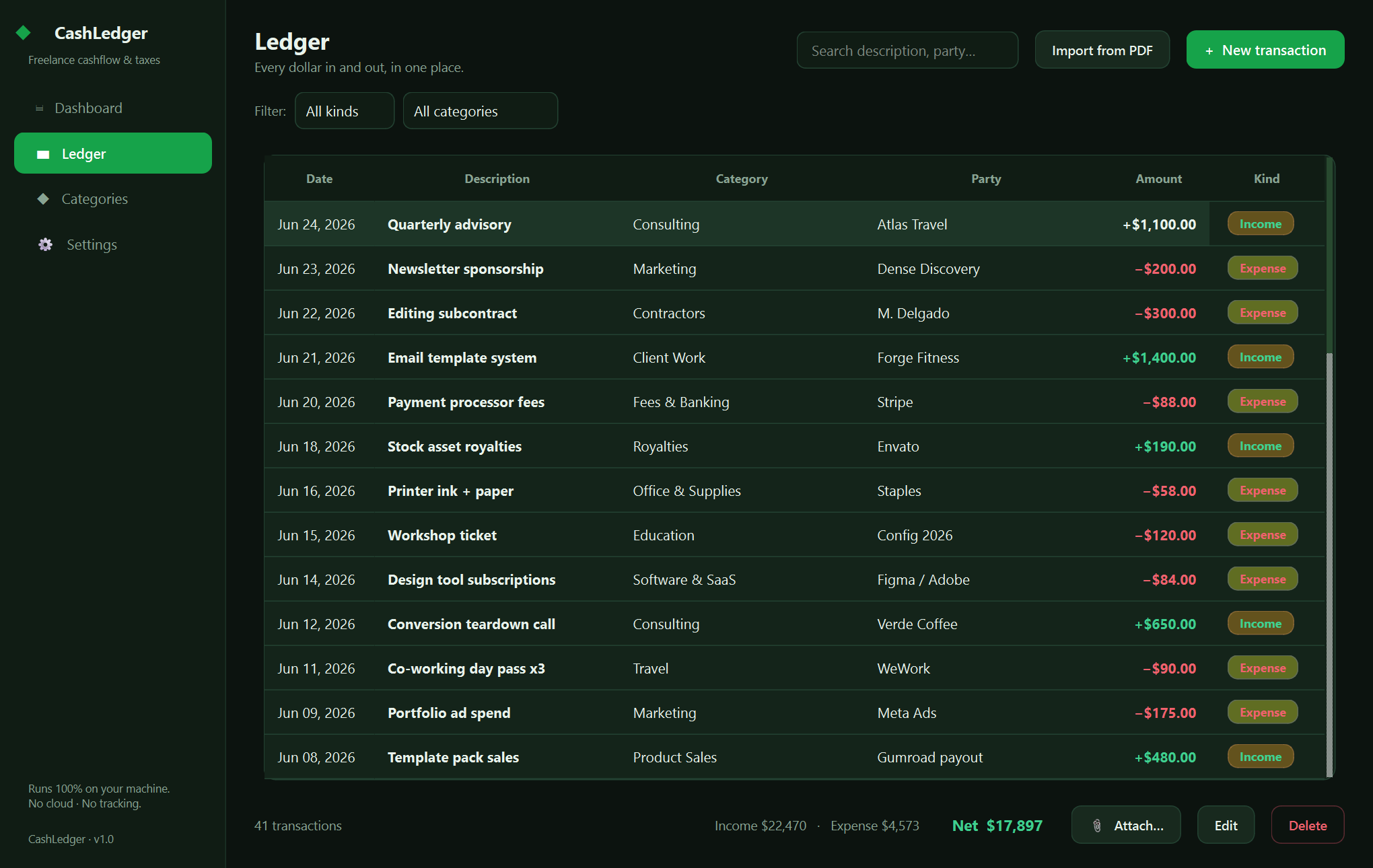
Task: Select the Editing subcontract transaction
Action: (794, 313)
